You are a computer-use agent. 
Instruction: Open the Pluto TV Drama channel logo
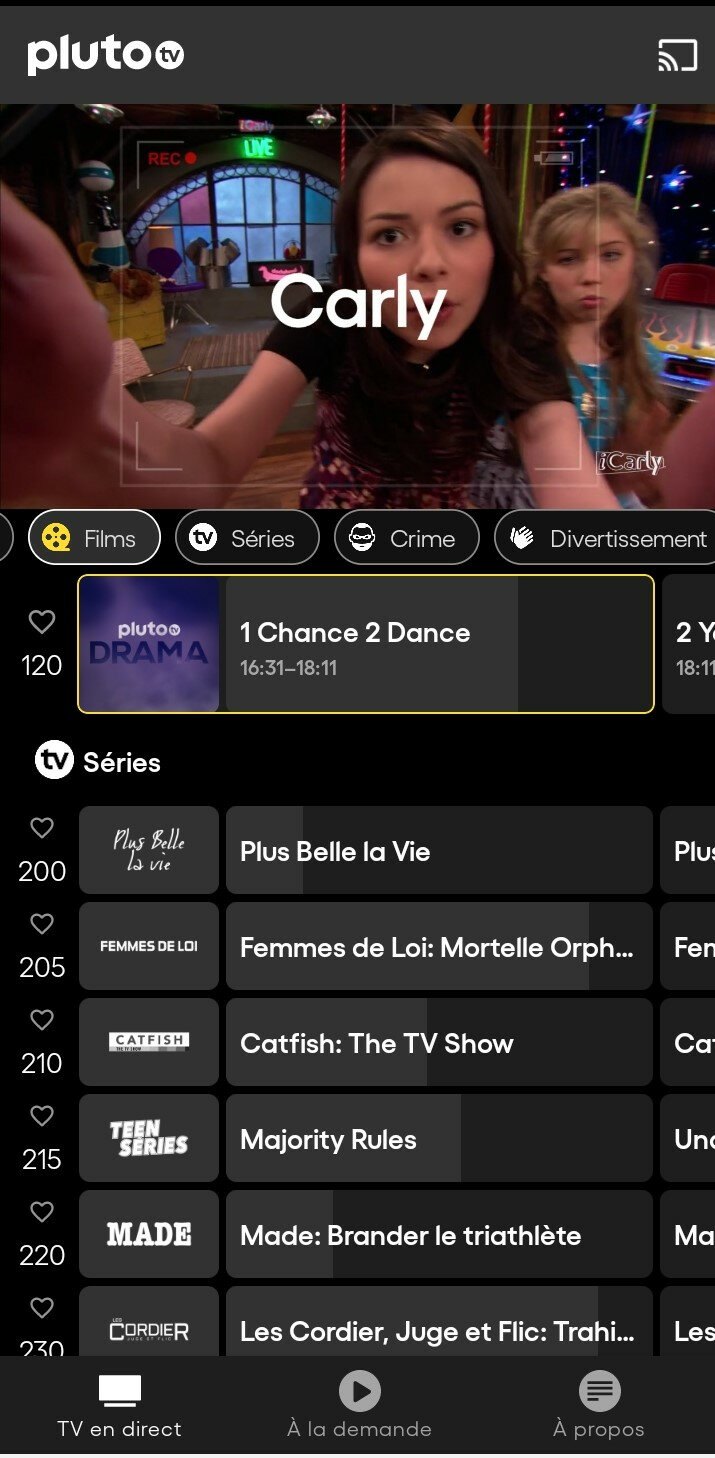149,644
